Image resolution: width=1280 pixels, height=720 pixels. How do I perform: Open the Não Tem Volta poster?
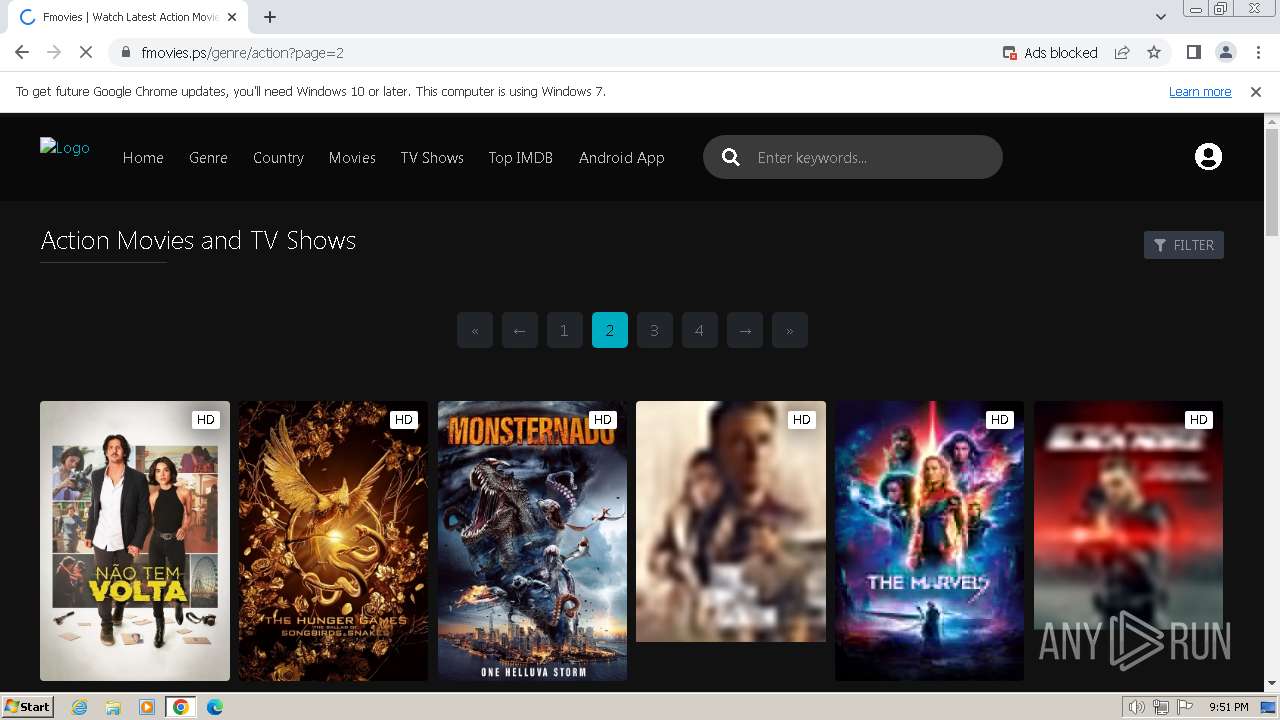pos(135,541)
